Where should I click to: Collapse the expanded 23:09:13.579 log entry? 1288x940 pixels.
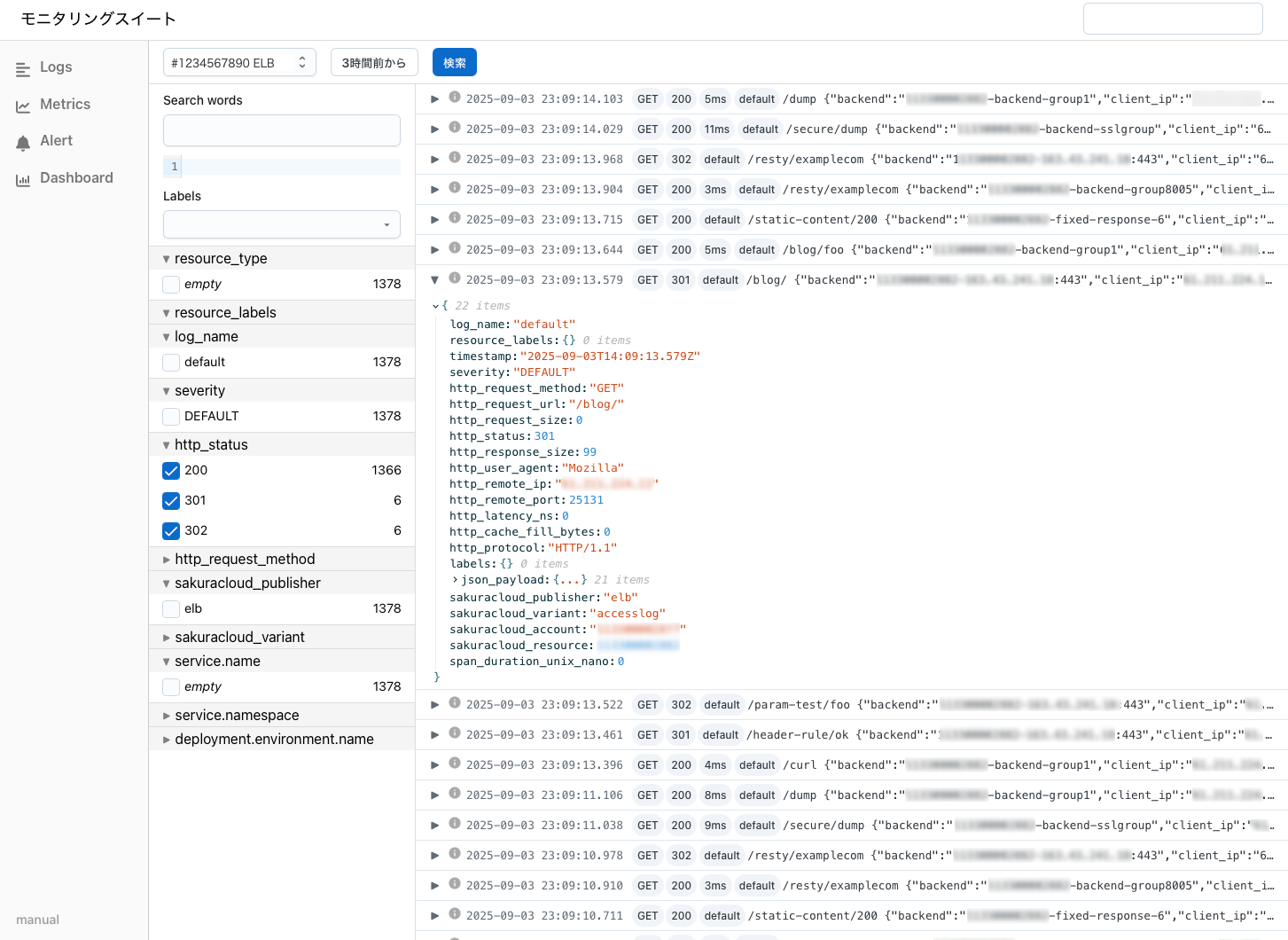pos(435,280)
